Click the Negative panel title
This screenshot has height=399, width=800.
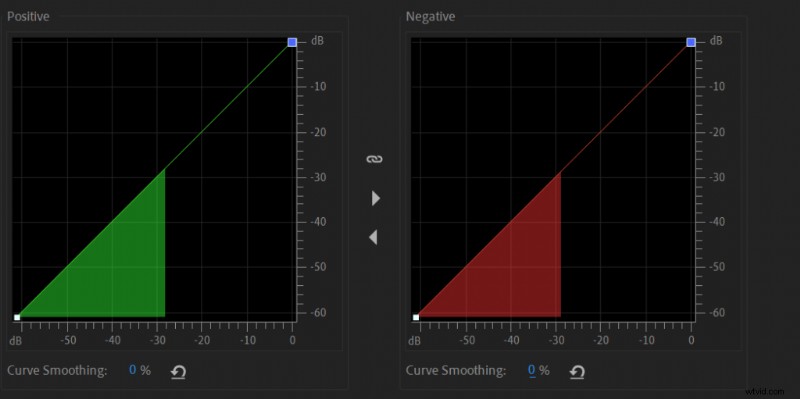430,17
